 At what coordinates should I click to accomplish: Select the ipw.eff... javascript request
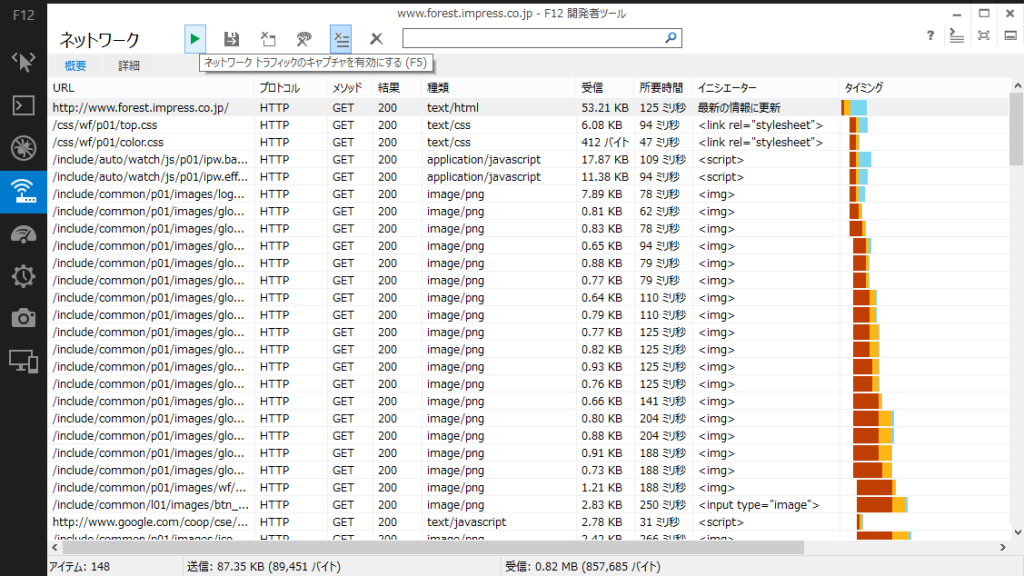click(x=528, y=177)
